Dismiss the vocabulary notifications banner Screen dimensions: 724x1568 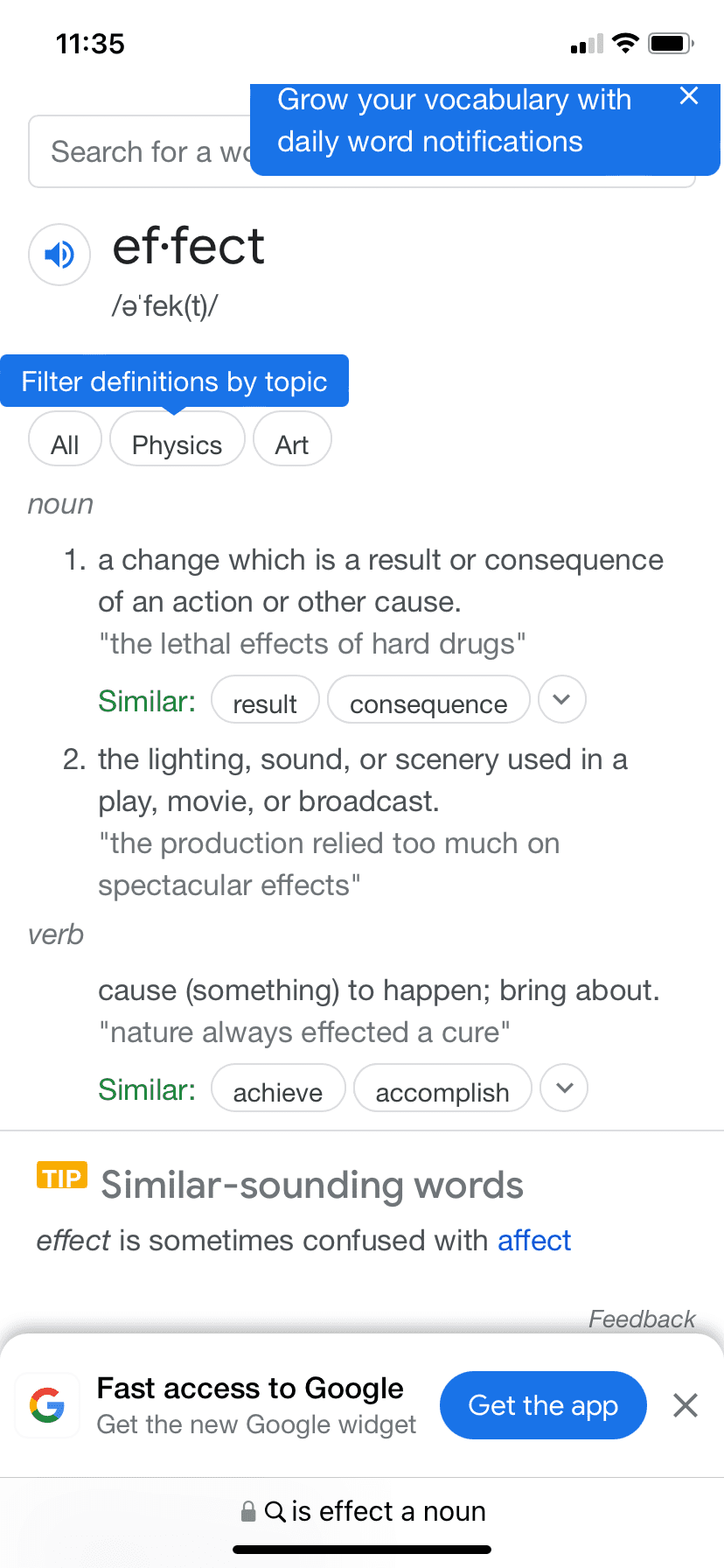[689, 96]
